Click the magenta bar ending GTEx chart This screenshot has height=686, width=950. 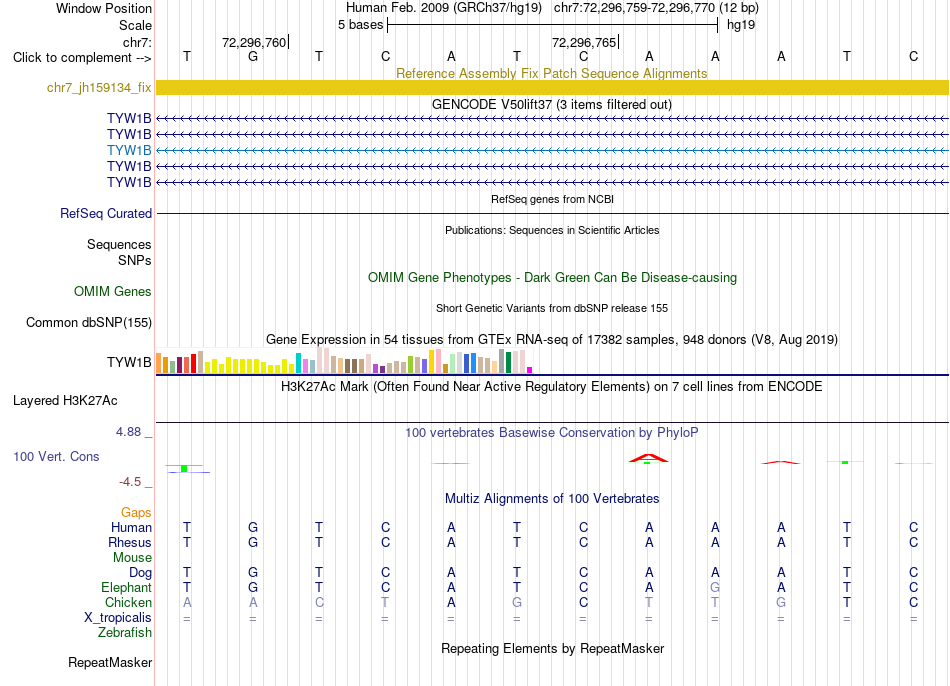pos(530,370)
